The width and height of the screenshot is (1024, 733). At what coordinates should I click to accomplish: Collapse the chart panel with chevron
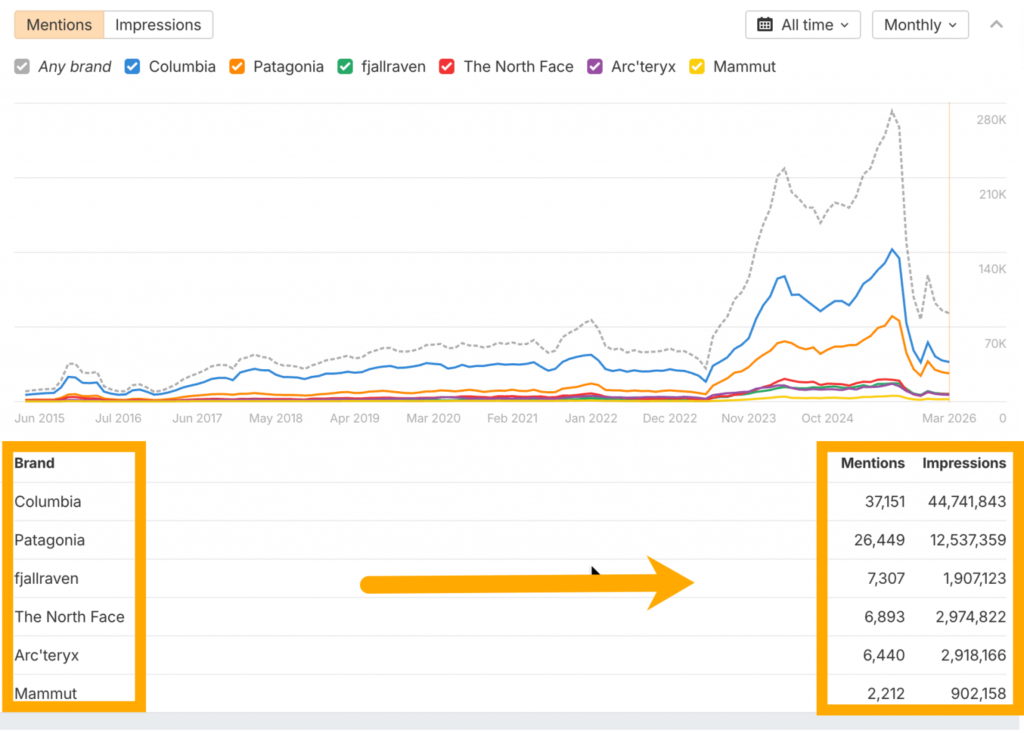coord(996,25)
